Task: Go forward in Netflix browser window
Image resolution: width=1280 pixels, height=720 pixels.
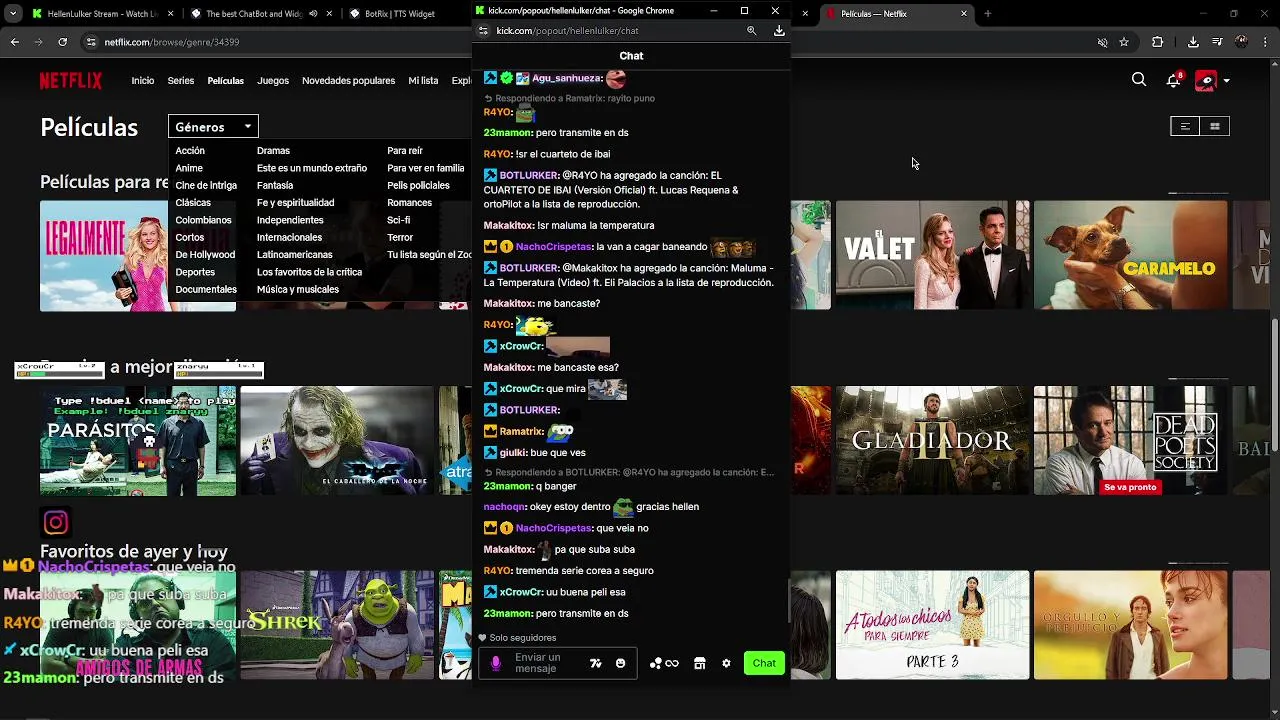Action: (39, 42)
